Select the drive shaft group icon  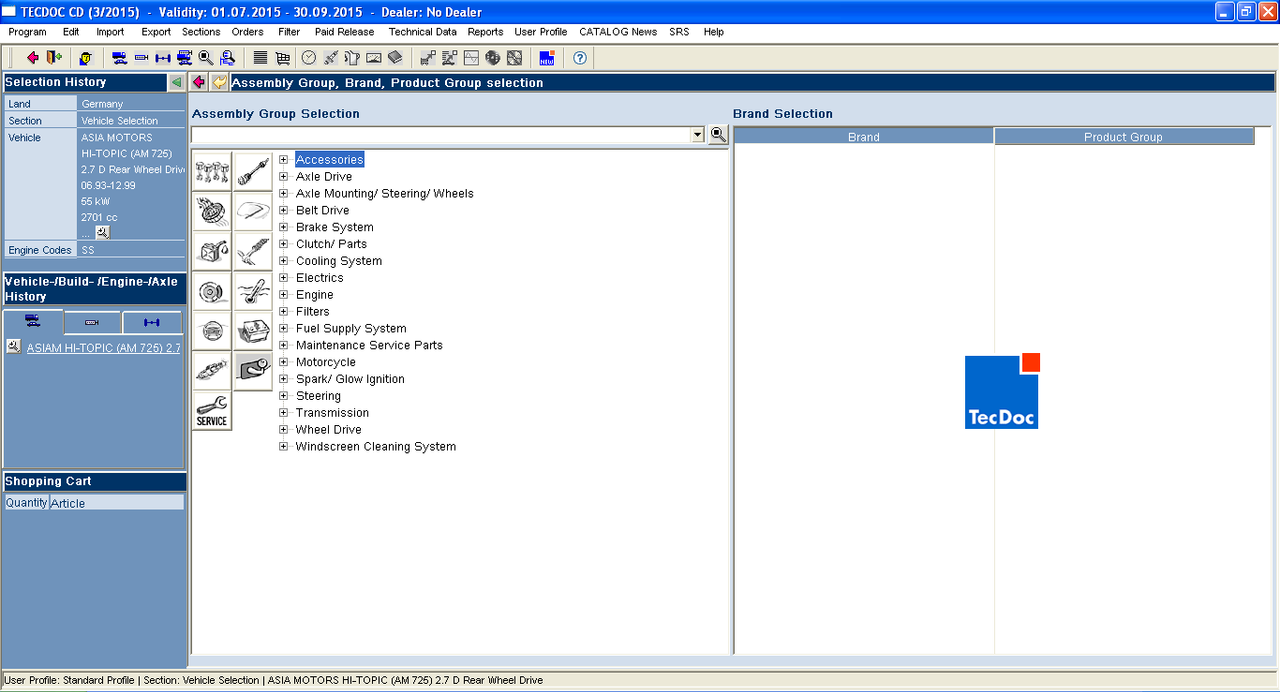pos(253,171)
